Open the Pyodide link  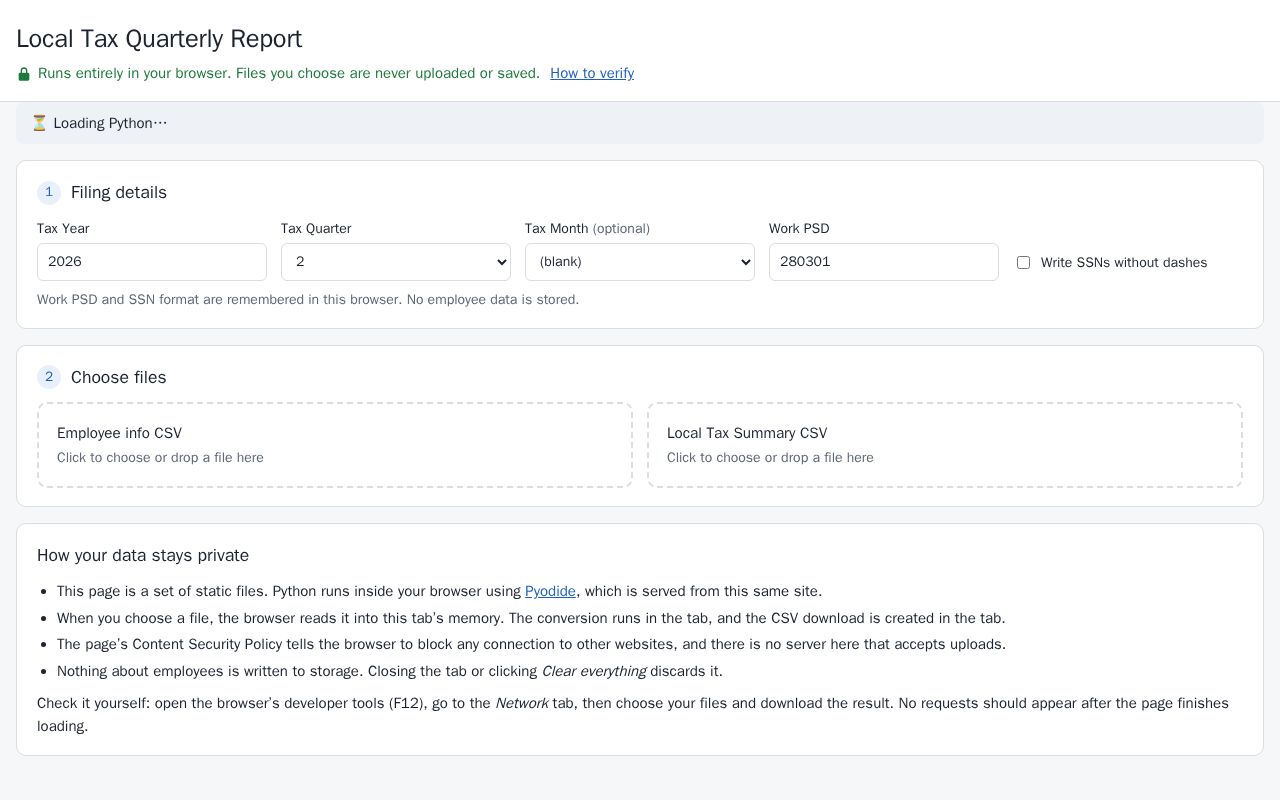pos(550,591)
